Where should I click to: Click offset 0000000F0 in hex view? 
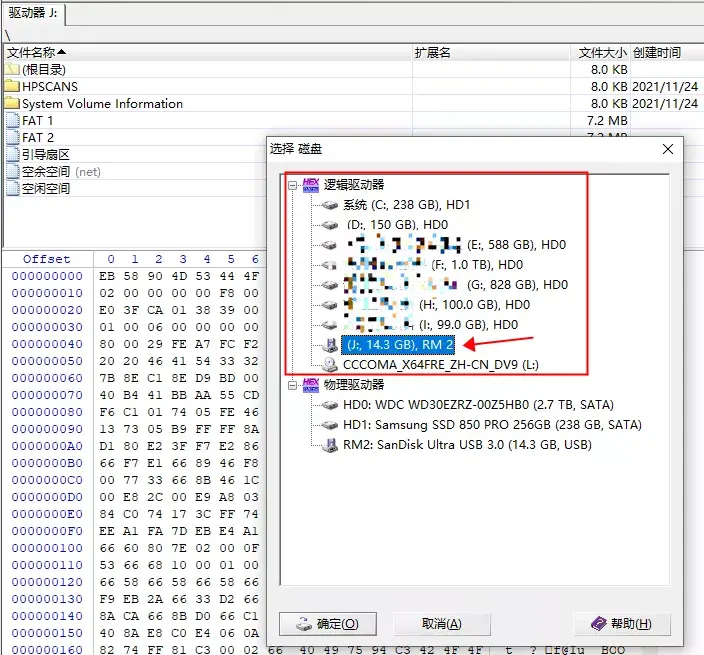pos(47,531)
